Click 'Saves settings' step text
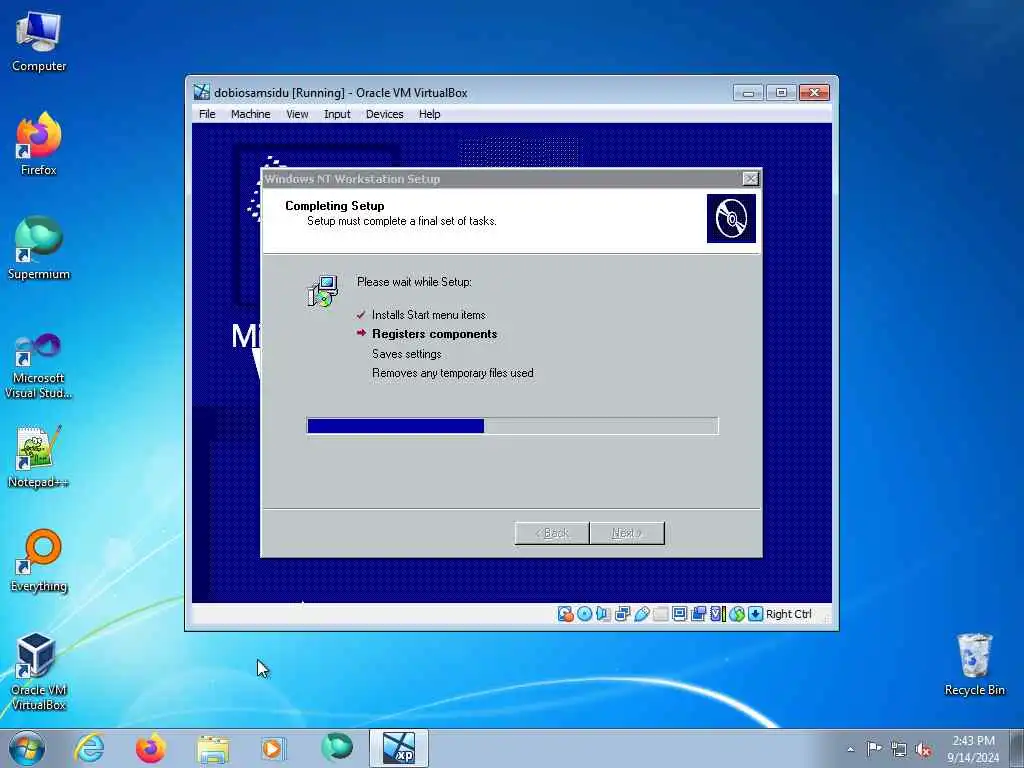The width and height of the screenshot is (1024, 768). click(406, 354)
